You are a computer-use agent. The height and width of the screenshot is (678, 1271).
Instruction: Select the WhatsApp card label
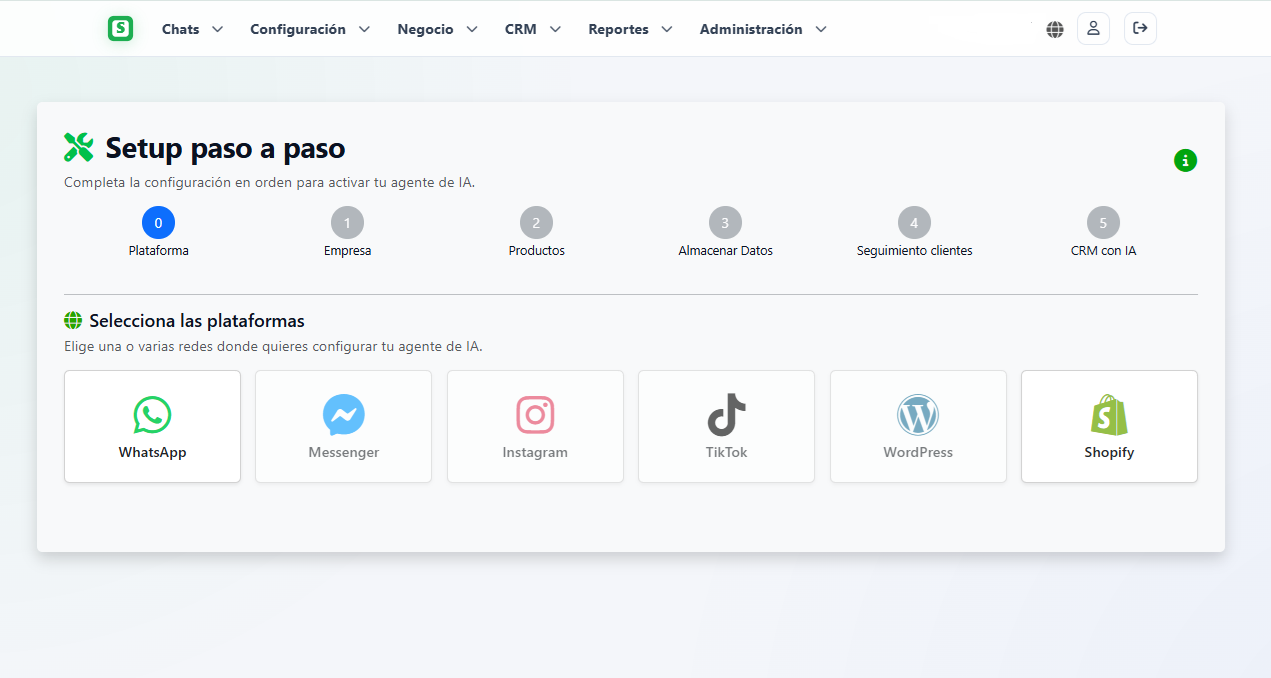tap(152, 452)
